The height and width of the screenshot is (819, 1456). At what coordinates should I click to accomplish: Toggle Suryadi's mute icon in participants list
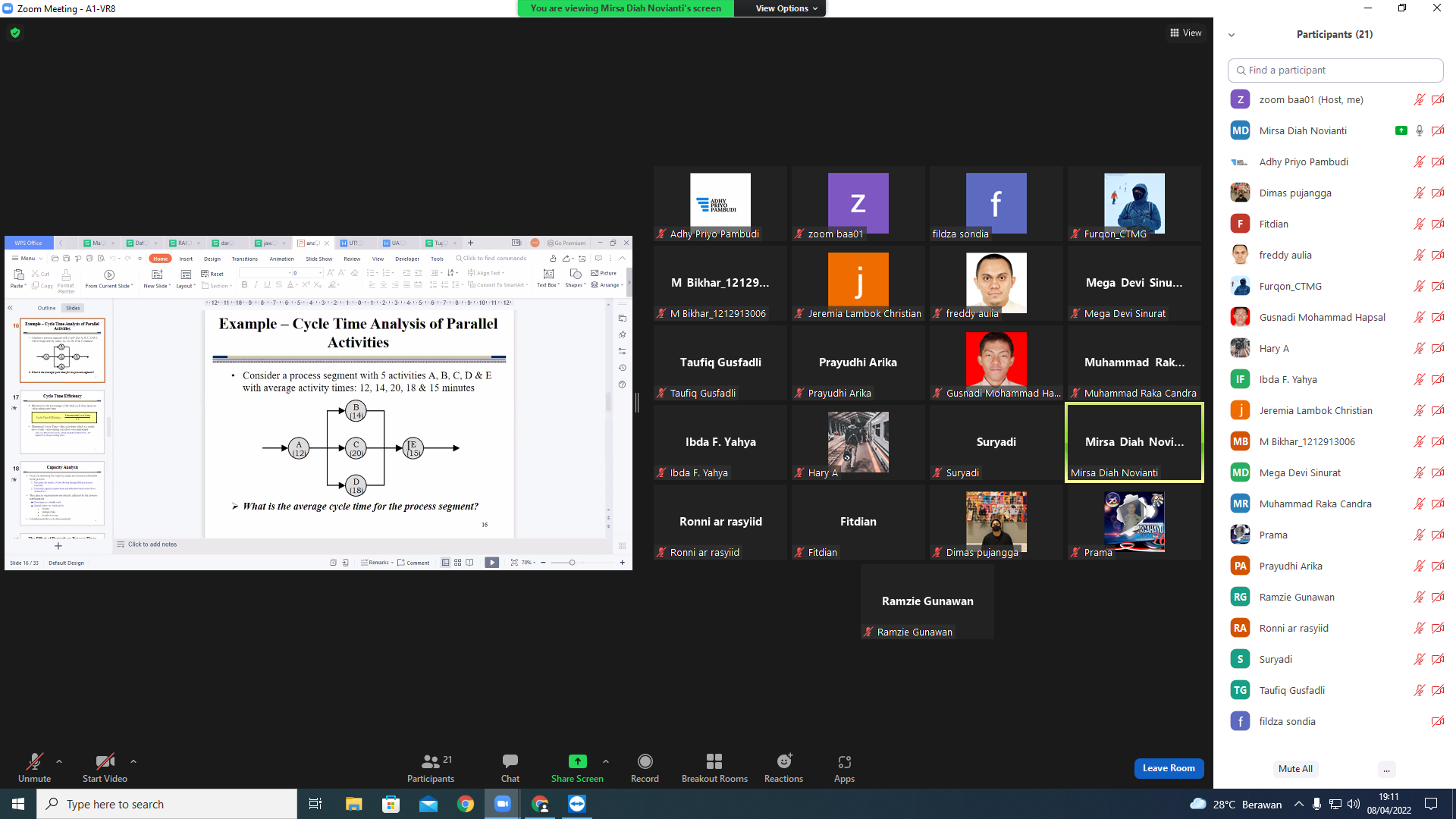point(1419,659)
